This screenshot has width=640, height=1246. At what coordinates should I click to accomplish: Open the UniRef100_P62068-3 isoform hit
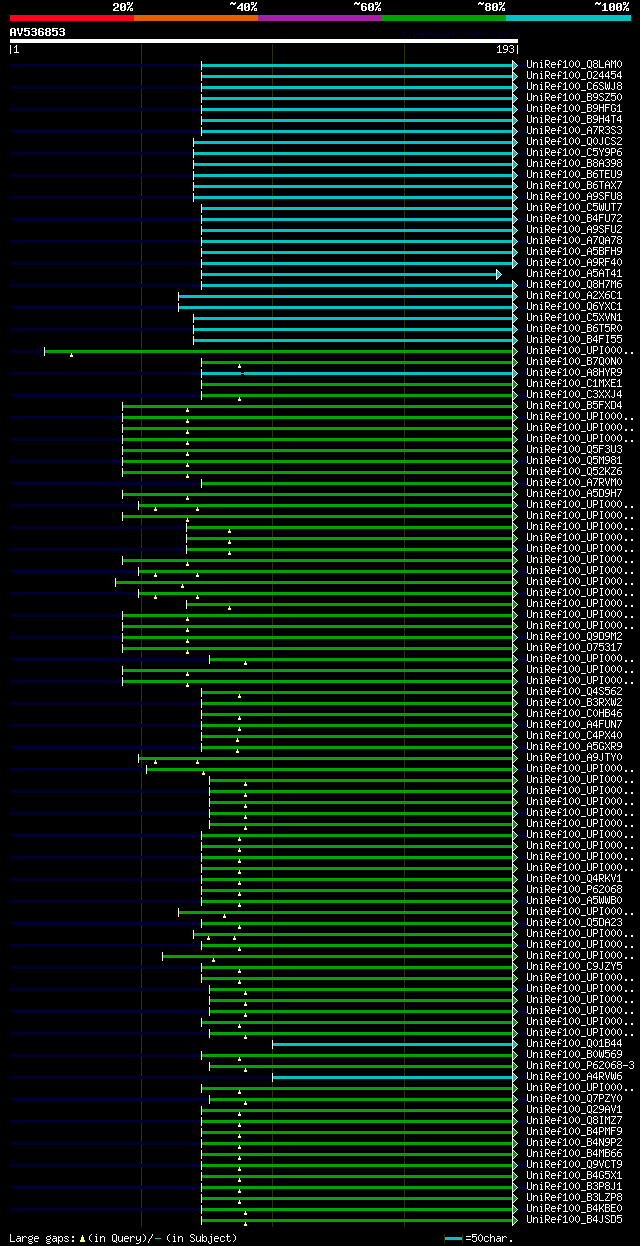pos(580,1065)
